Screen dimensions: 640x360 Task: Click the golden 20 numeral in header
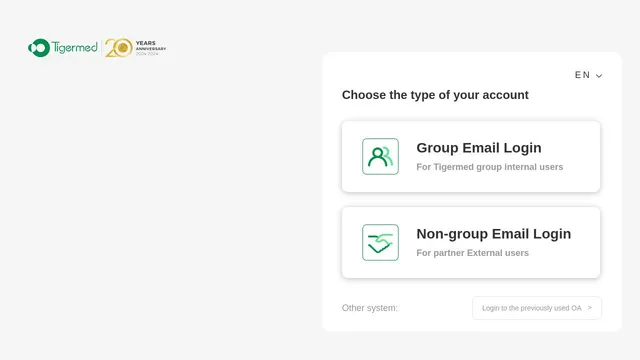point(118,48)
